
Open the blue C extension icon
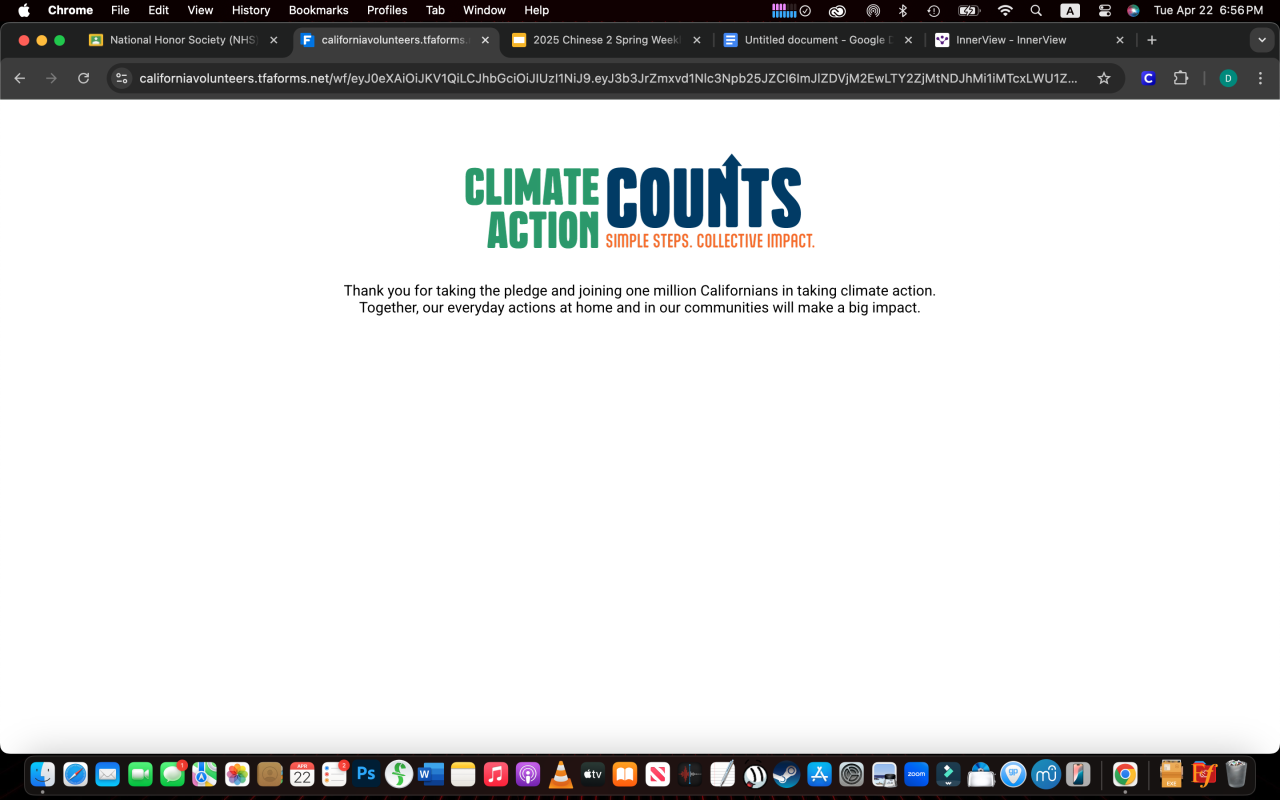pos(1148,78)
